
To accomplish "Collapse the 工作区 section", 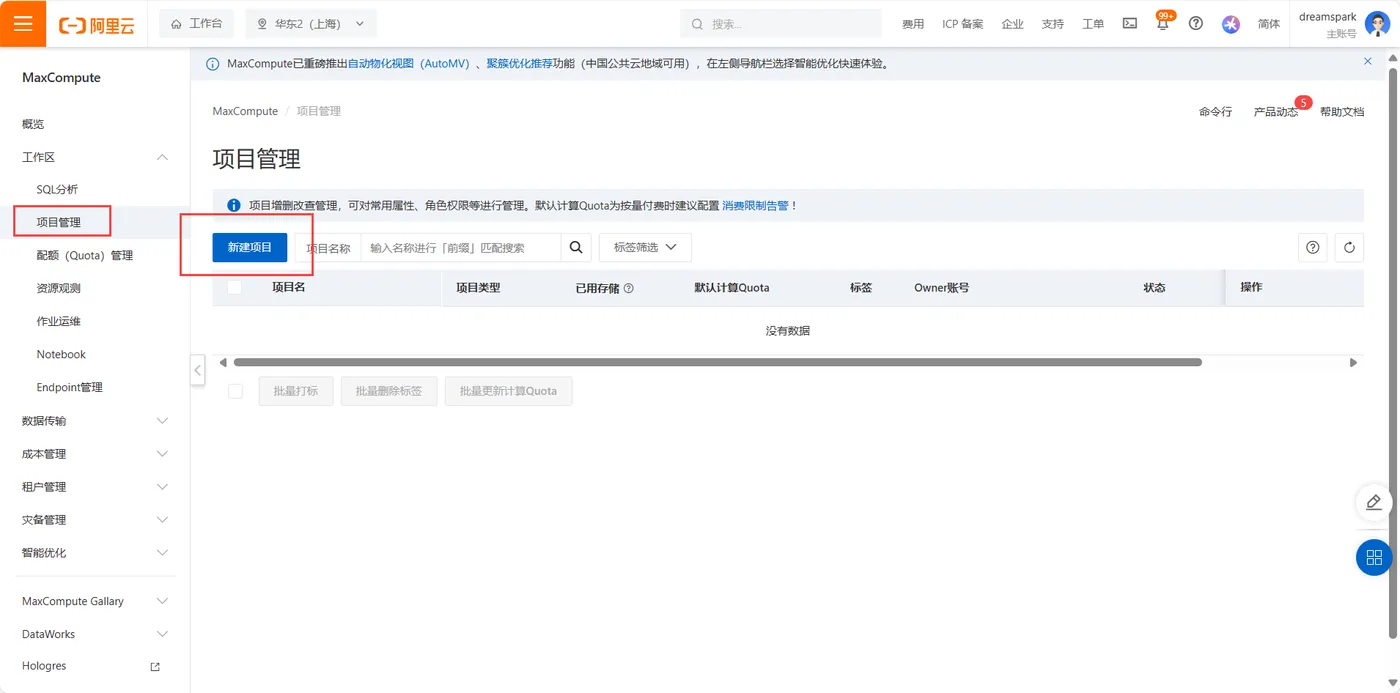I will point(163,157).
